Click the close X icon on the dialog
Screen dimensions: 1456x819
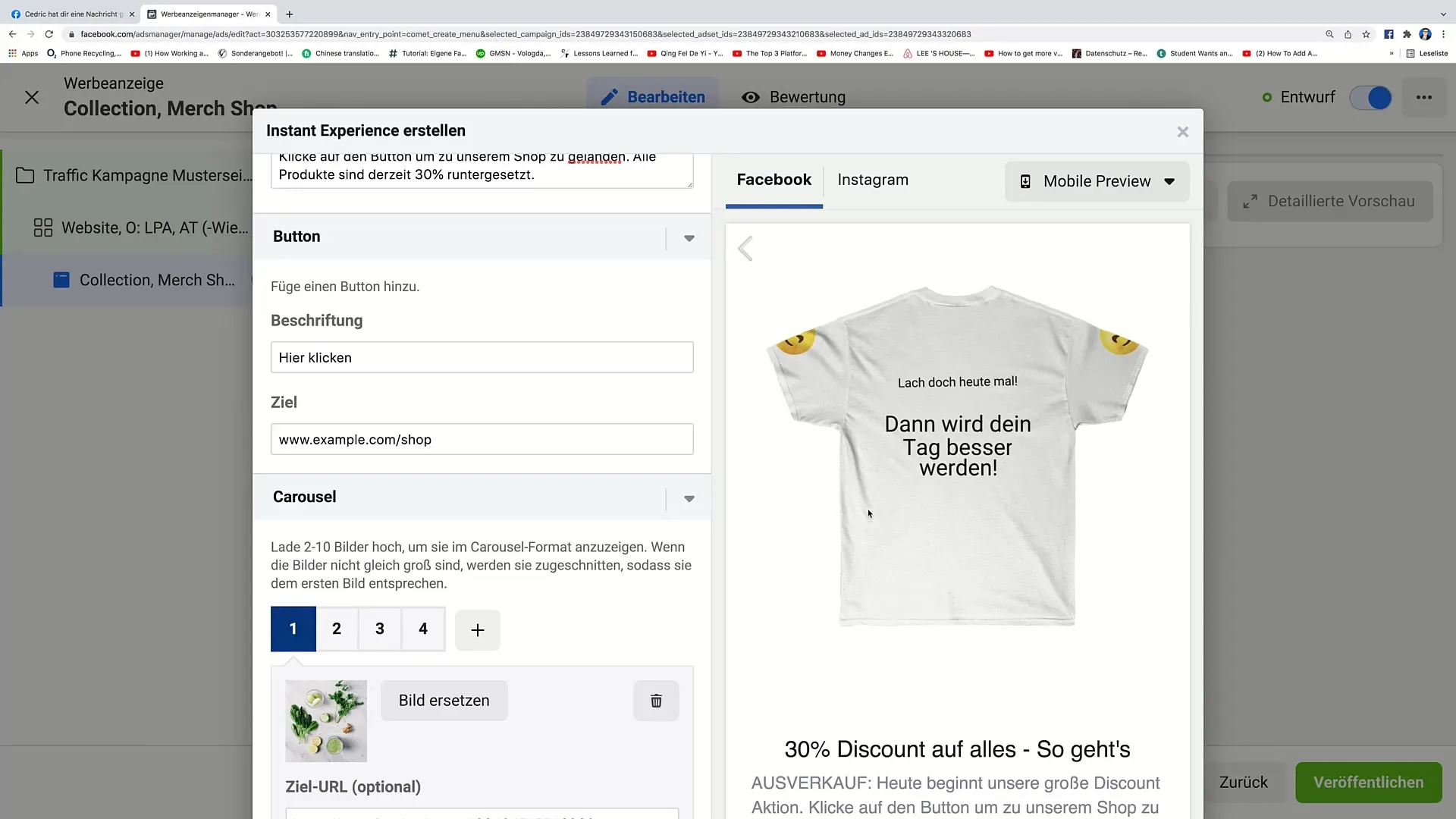tap(1183, 131)
